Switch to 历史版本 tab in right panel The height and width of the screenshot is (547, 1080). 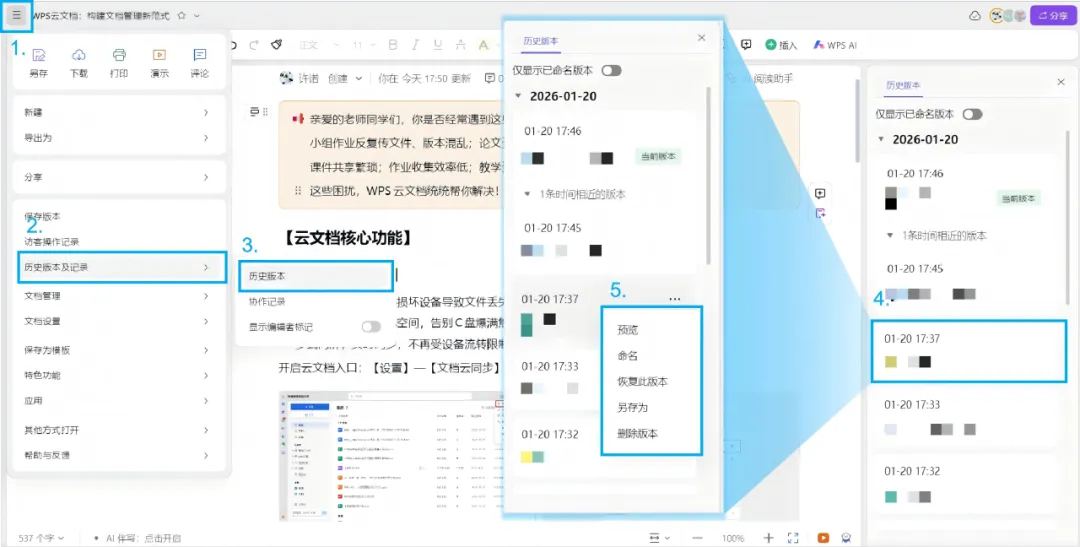coord(903,85)
